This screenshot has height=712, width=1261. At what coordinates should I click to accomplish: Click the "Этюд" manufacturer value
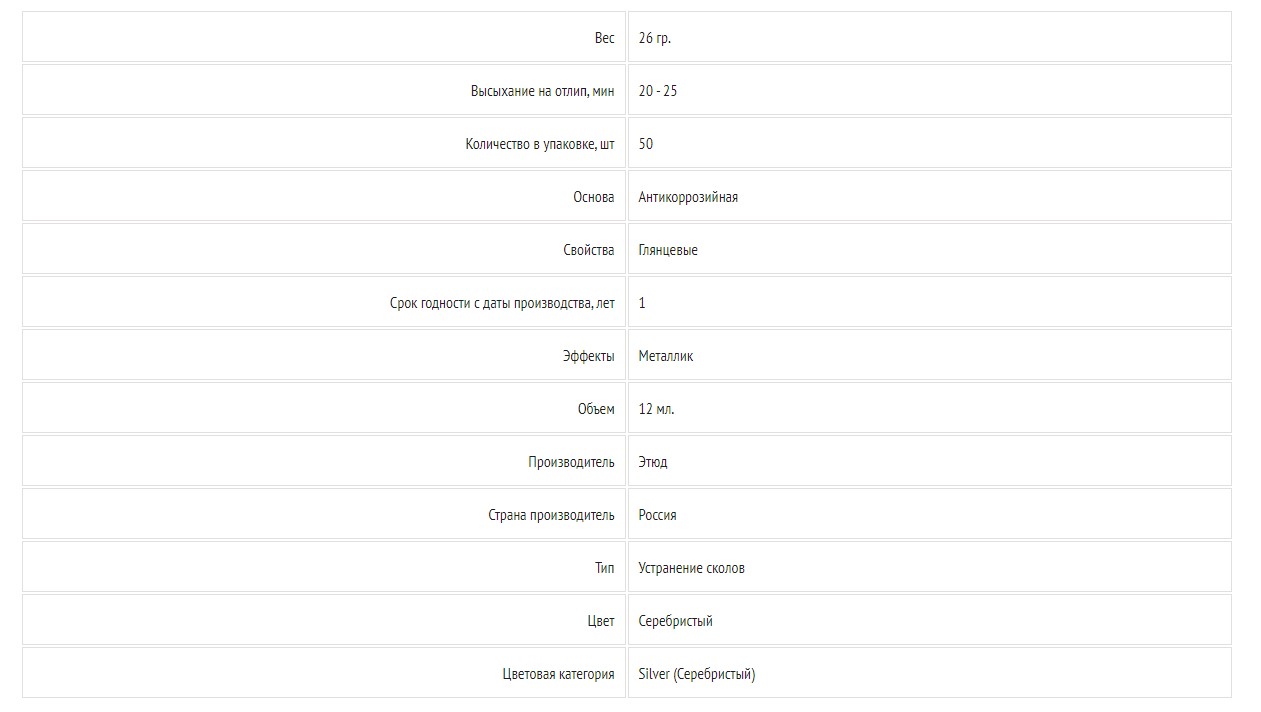click(x=653, y=462)
